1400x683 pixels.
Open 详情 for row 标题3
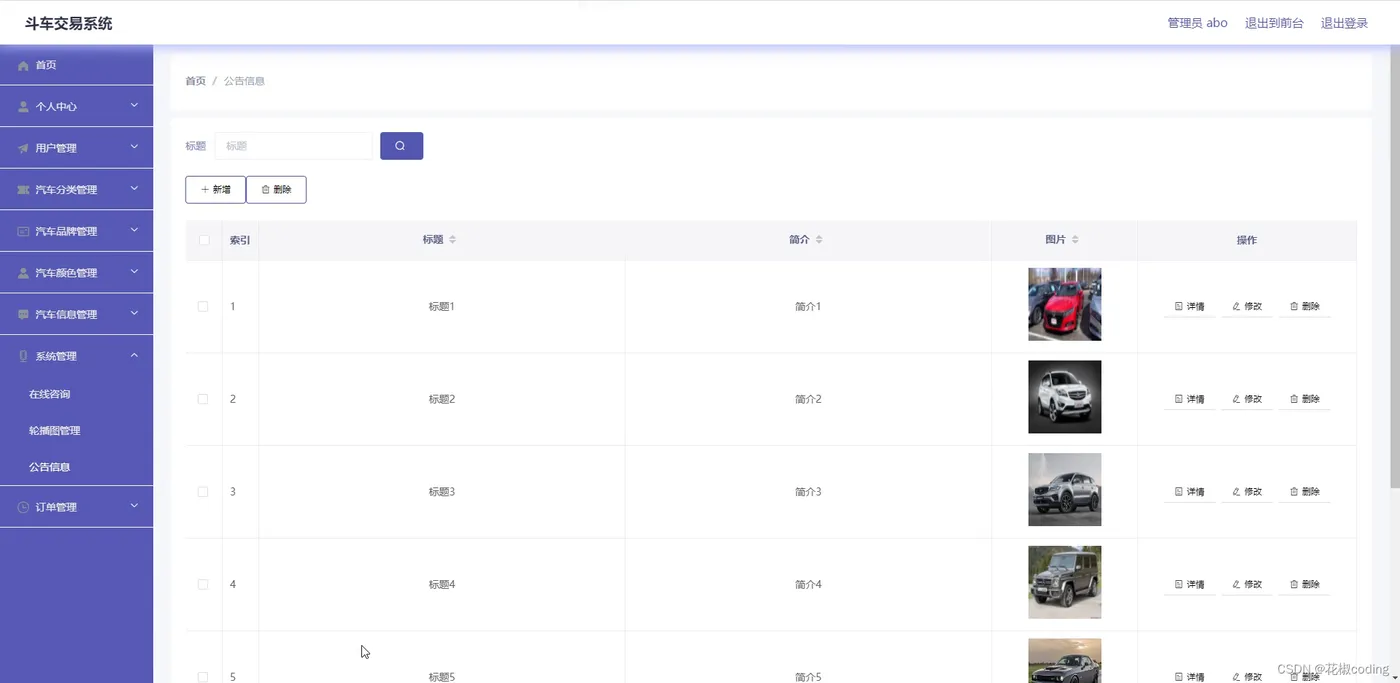click(1190, 492)
